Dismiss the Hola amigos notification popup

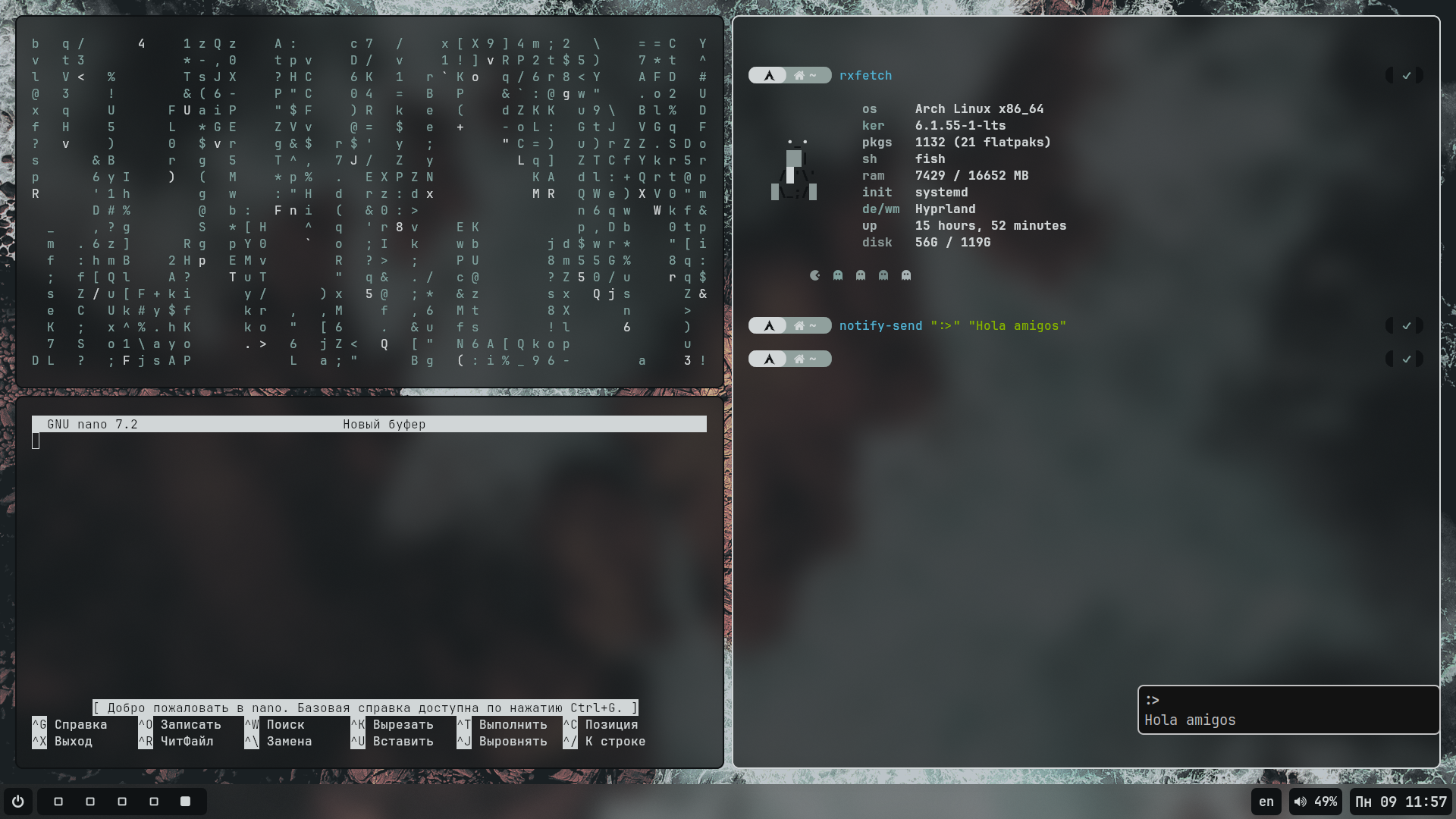click(1288, 710)
